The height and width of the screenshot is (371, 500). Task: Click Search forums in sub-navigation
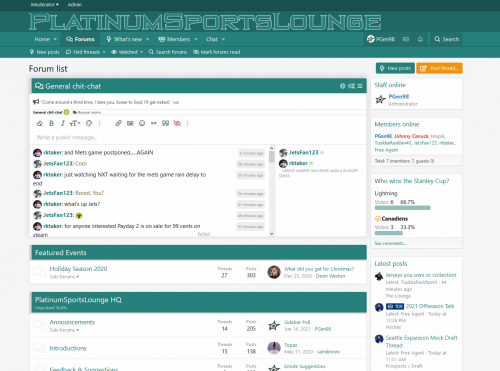[x=168, y=52]
